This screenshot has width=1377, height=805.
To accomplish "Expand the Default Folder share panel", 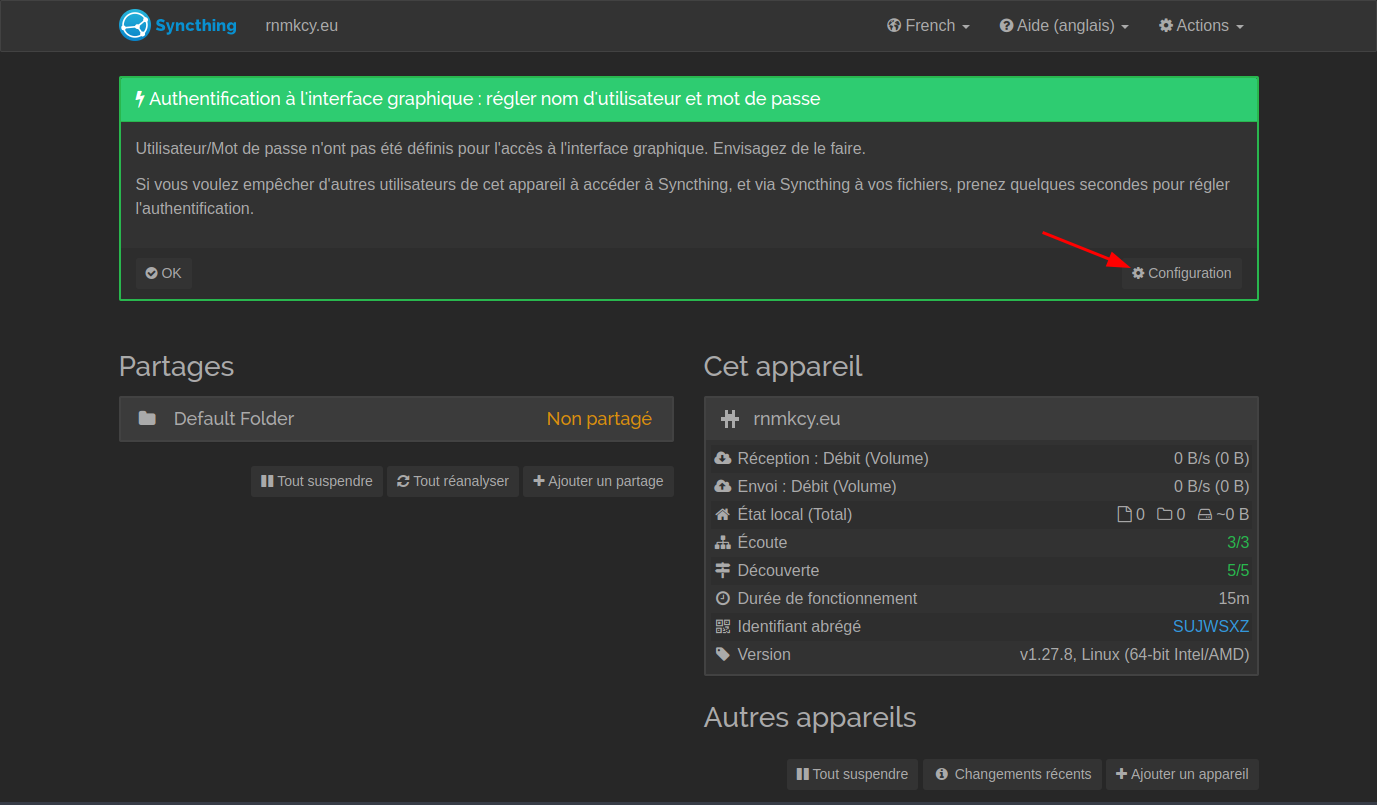I will click(x=396, y=419).
